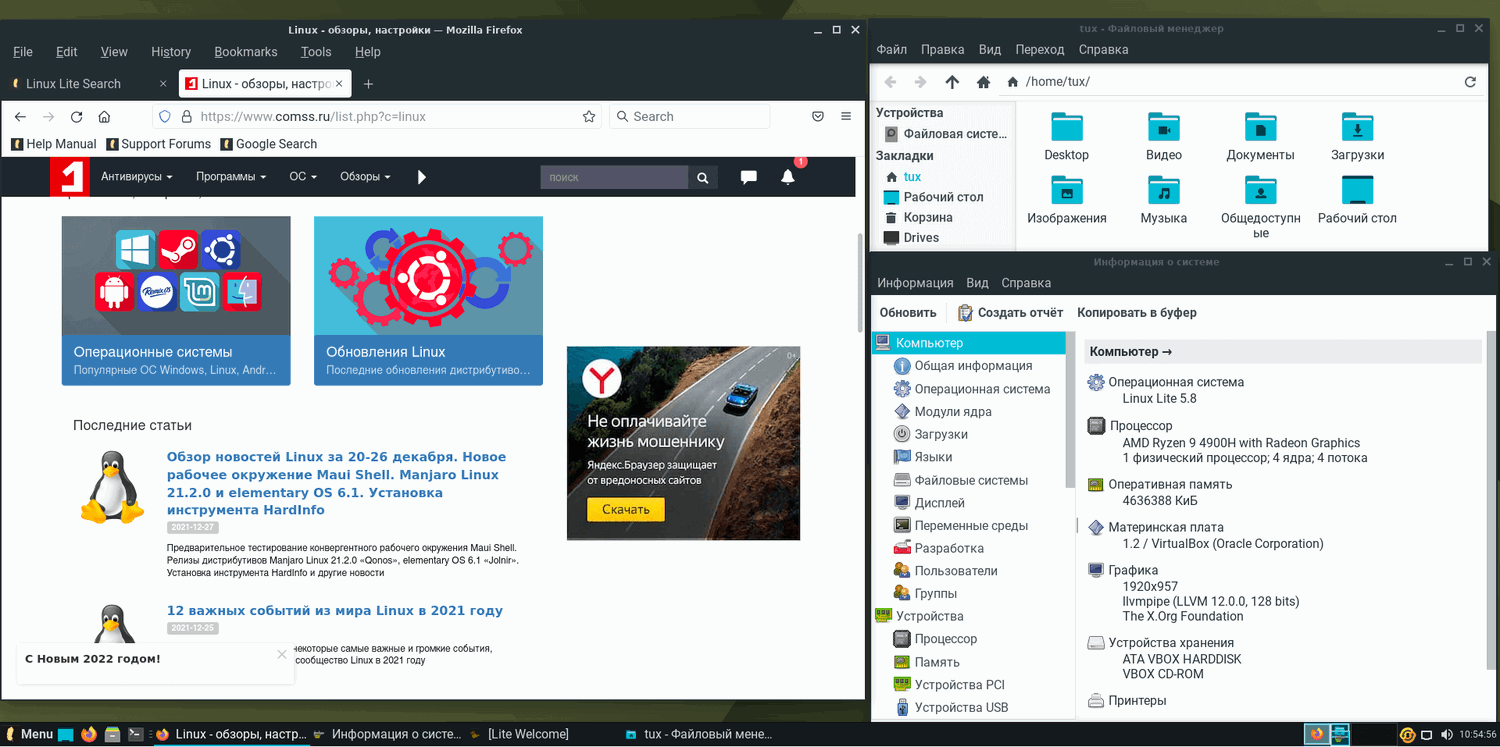Open the Desktop folder icon
Viewport: 1500px width, 747px height.
click(1067, 137)
